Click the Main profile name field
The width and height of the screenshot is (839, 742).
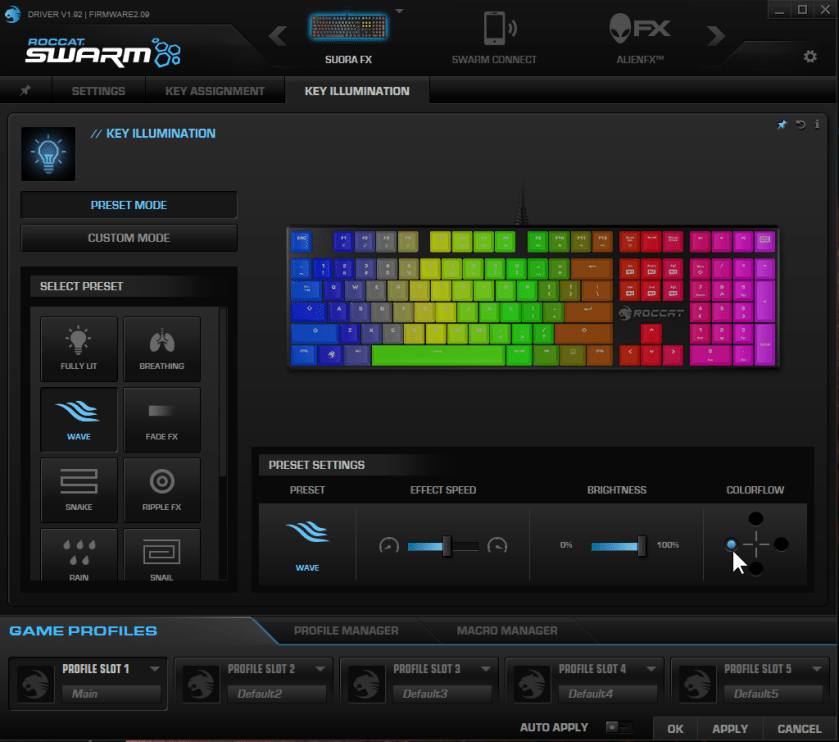111,693
